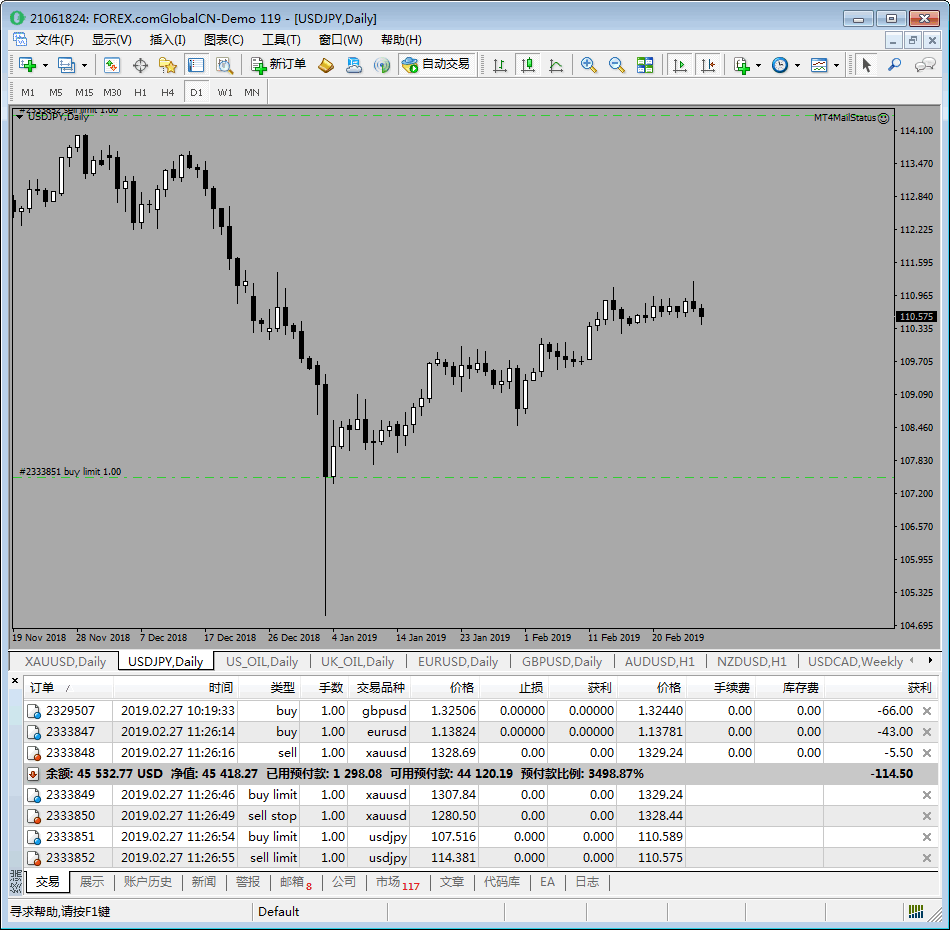Sort orders by the 时间 column header
The image size is (950, 930).
tap(176, 688)
